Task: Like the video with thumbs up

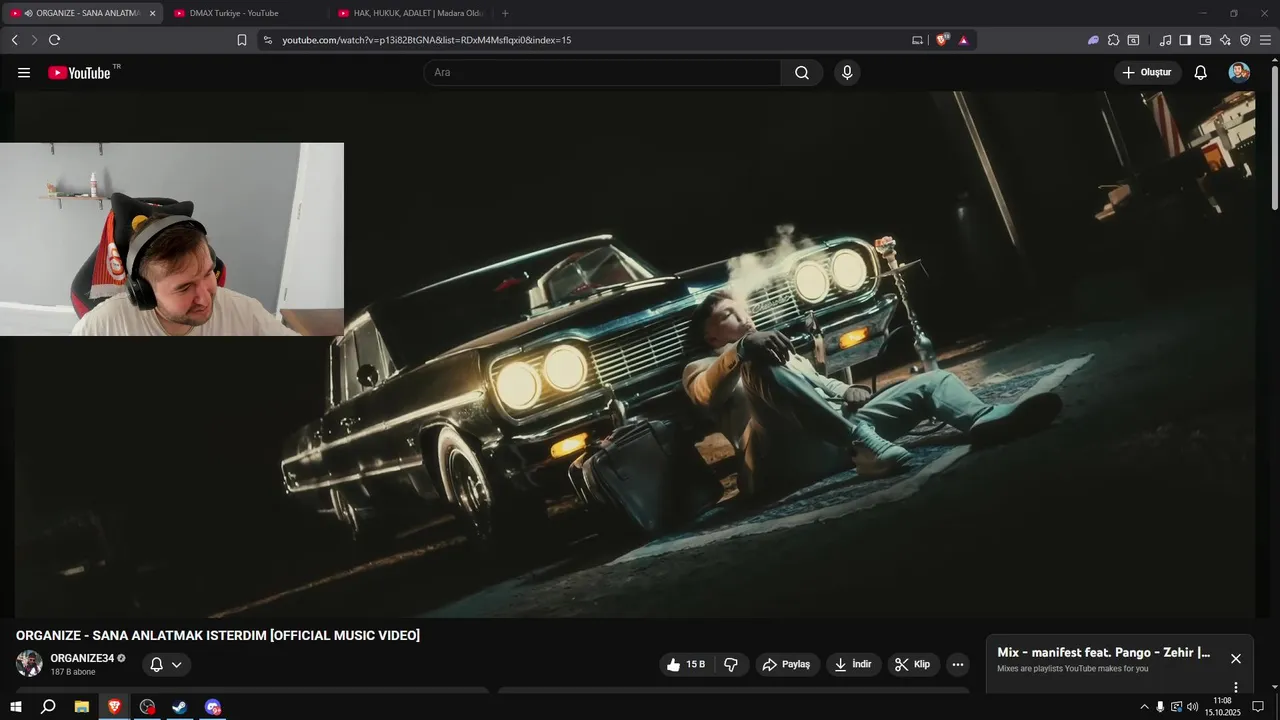Action: (x=686, y=664)
